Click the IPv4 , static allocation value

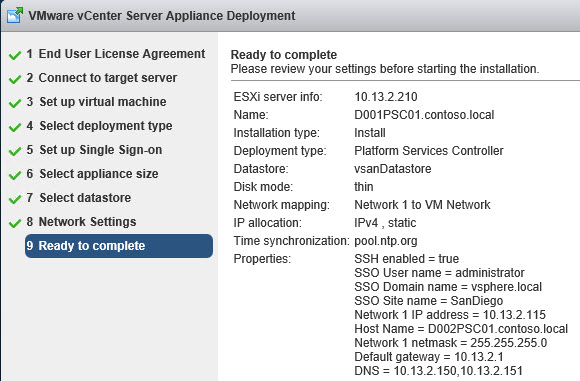click(385, 223)
